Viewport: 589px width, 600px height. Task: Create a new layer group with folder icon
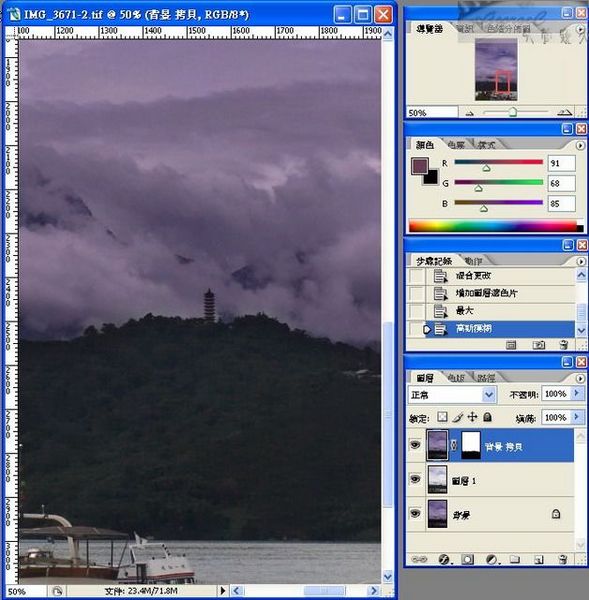coord(515,559)
